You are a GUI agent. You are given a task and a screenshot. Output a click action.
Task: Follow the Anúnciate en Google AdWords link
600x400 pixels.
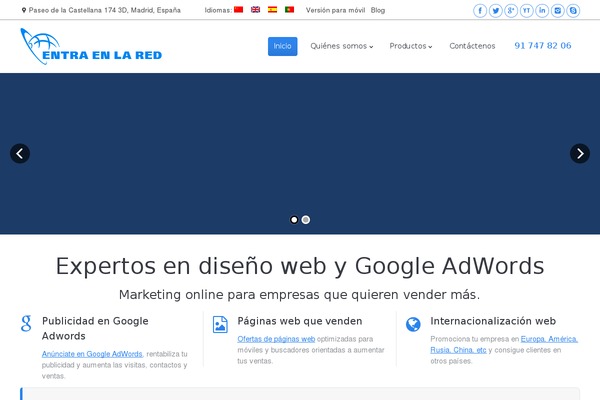point(92,354)
